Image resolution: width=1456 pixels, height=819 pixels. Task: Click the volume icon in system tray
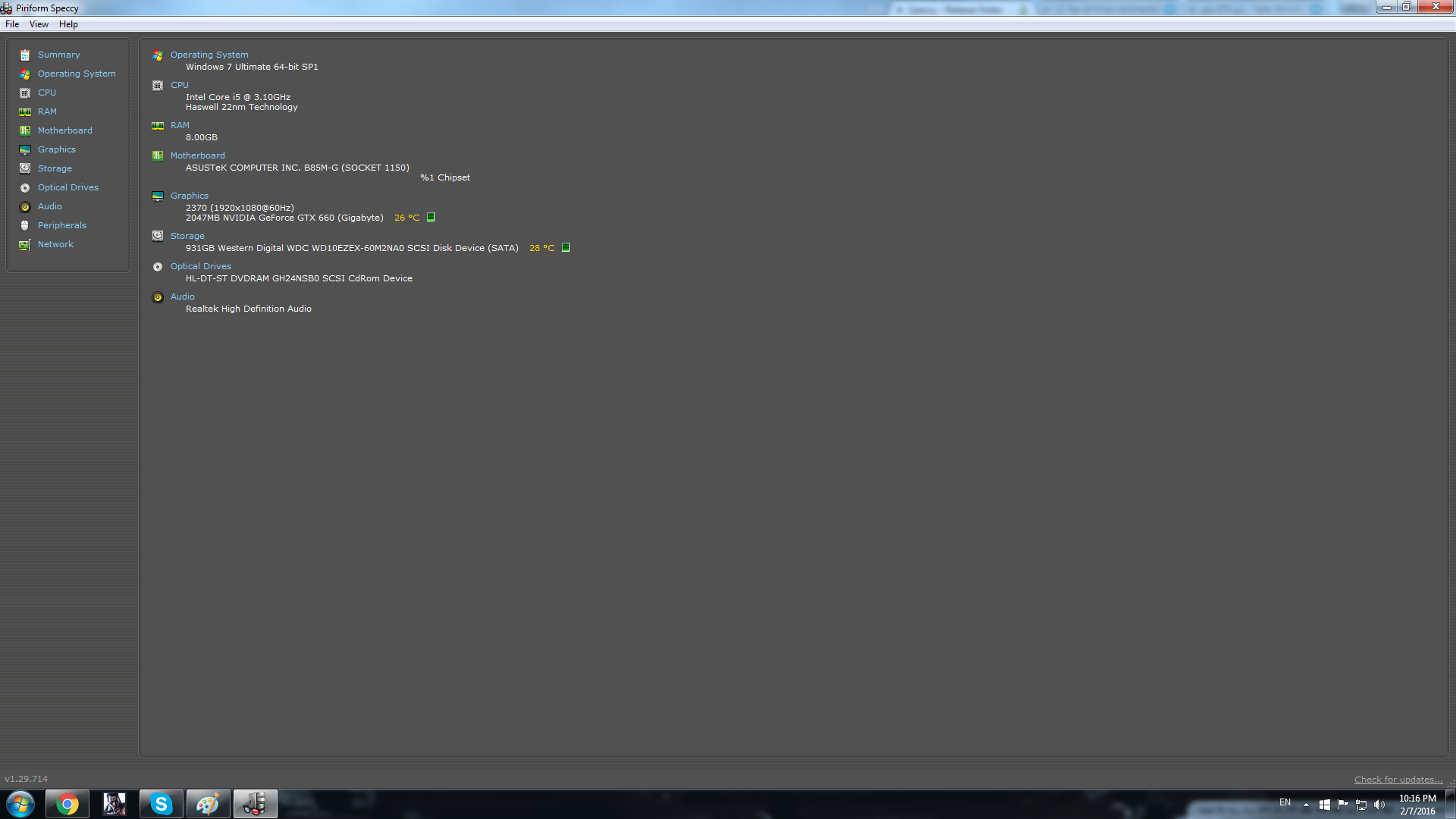tap(1379, 805)
